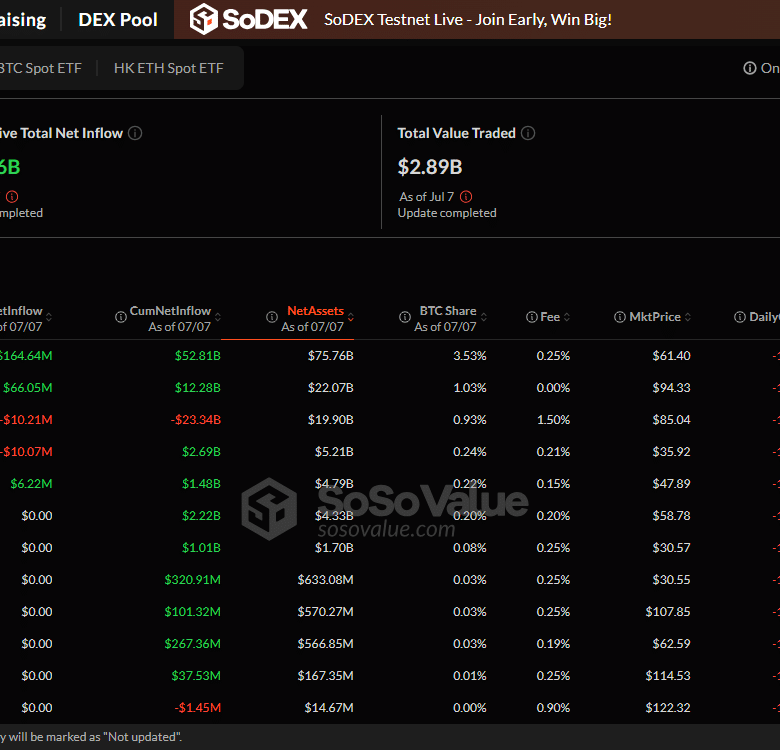
Task: Select the -$23.34B cumulative inflow cell
Action: pos(195,420)
